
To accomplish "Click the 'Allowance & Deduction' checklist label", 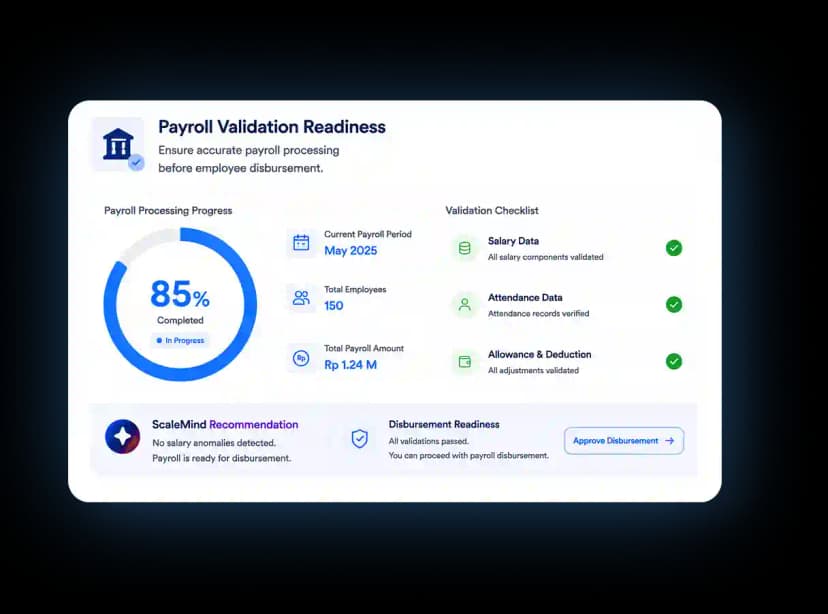I will [x=540, y=355].
